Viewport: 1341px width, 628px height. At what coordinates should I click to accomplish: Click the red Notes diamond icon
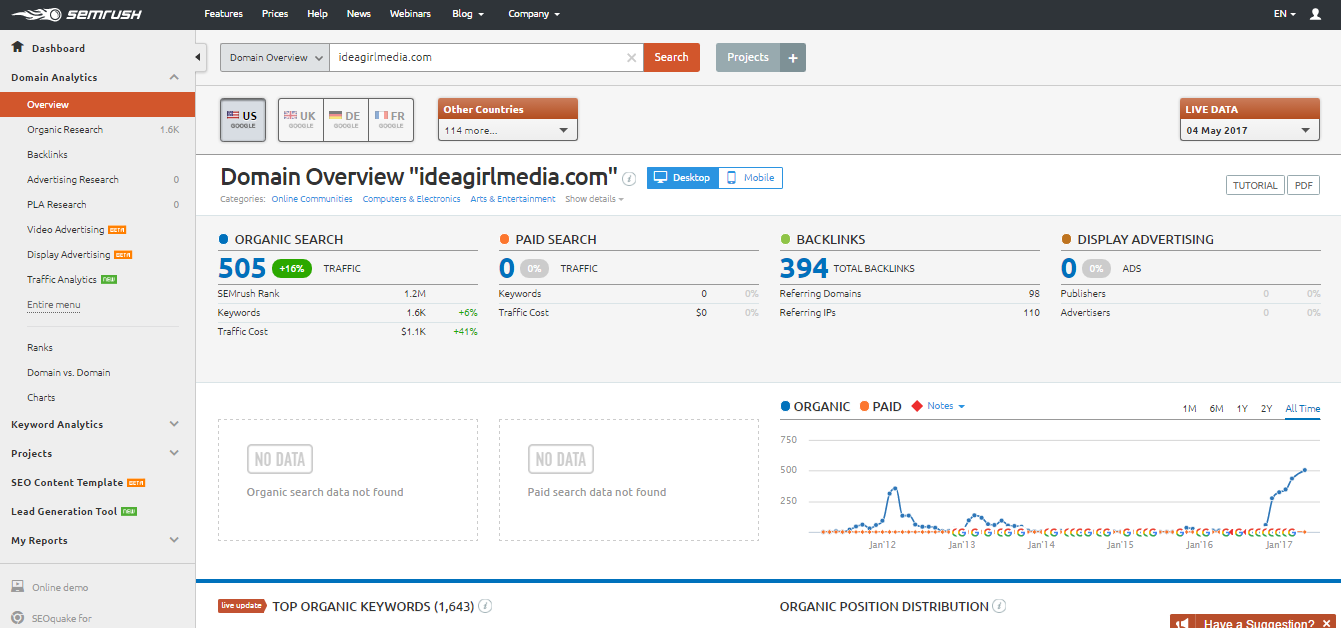(916, 407)
